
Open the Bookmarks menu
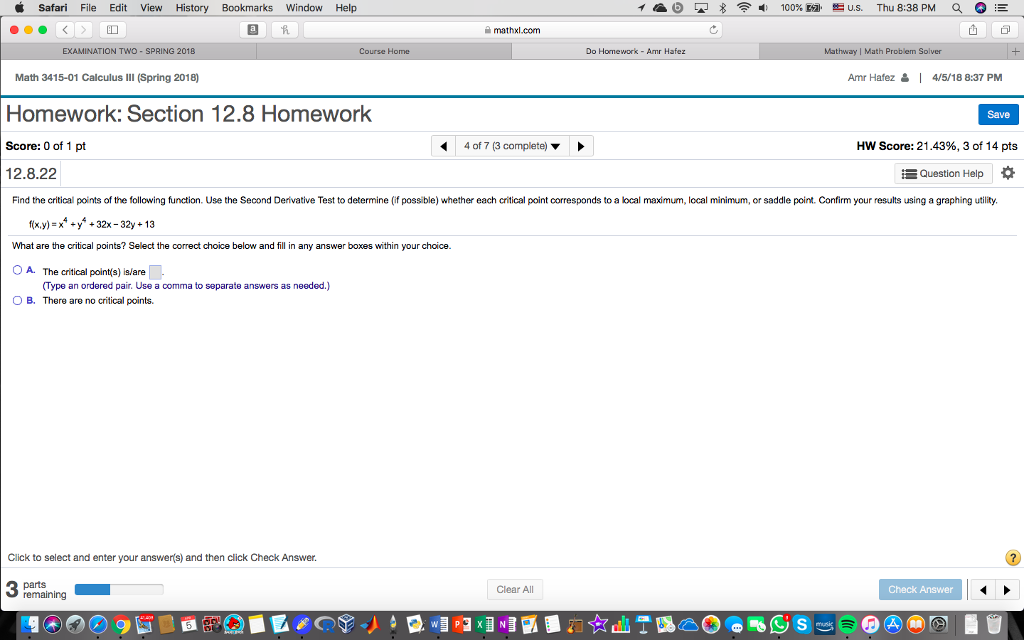(x=246, y=8)
